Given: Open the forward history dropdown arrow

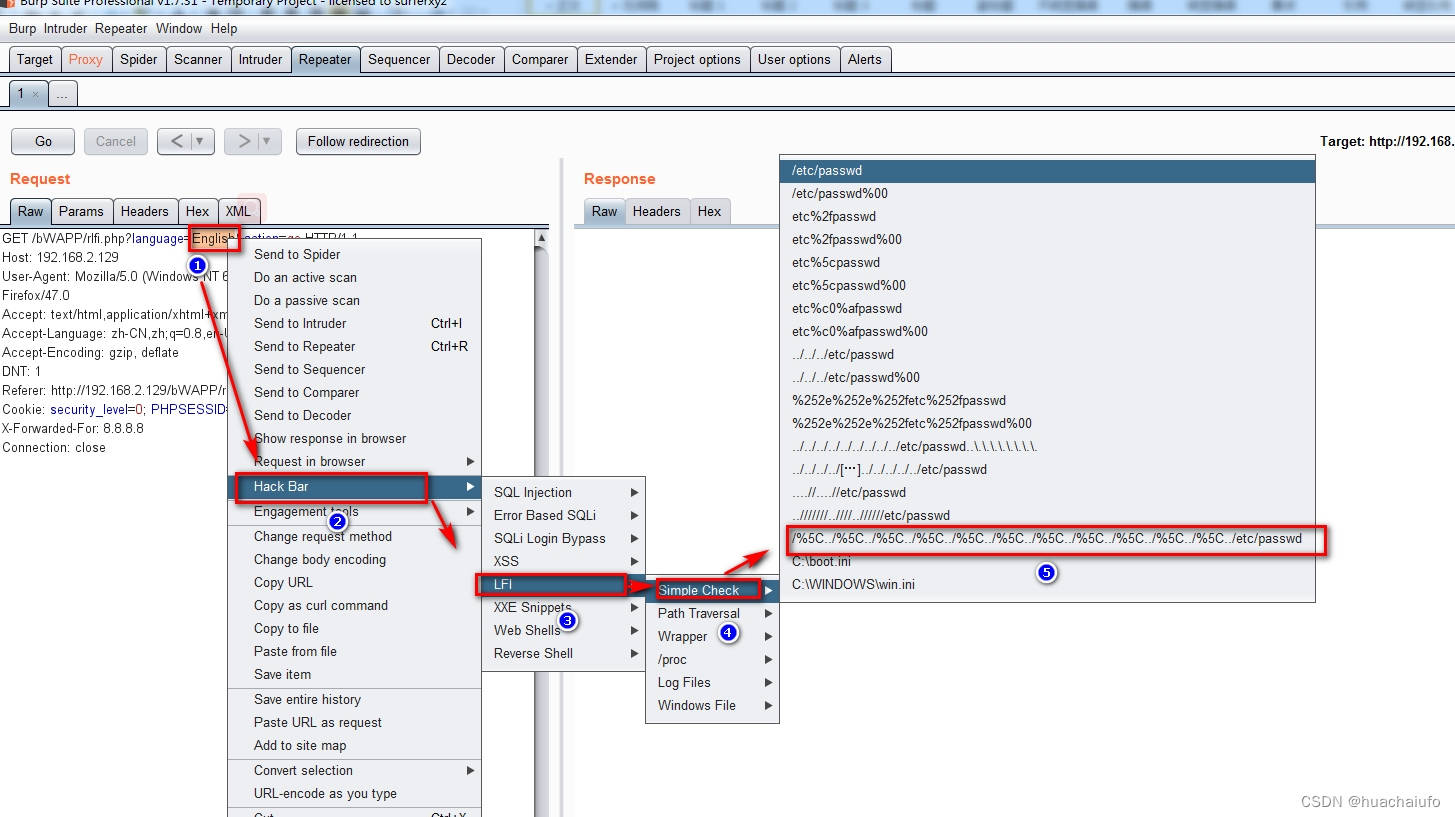Looking at the screenshot, I should (269, 141).
